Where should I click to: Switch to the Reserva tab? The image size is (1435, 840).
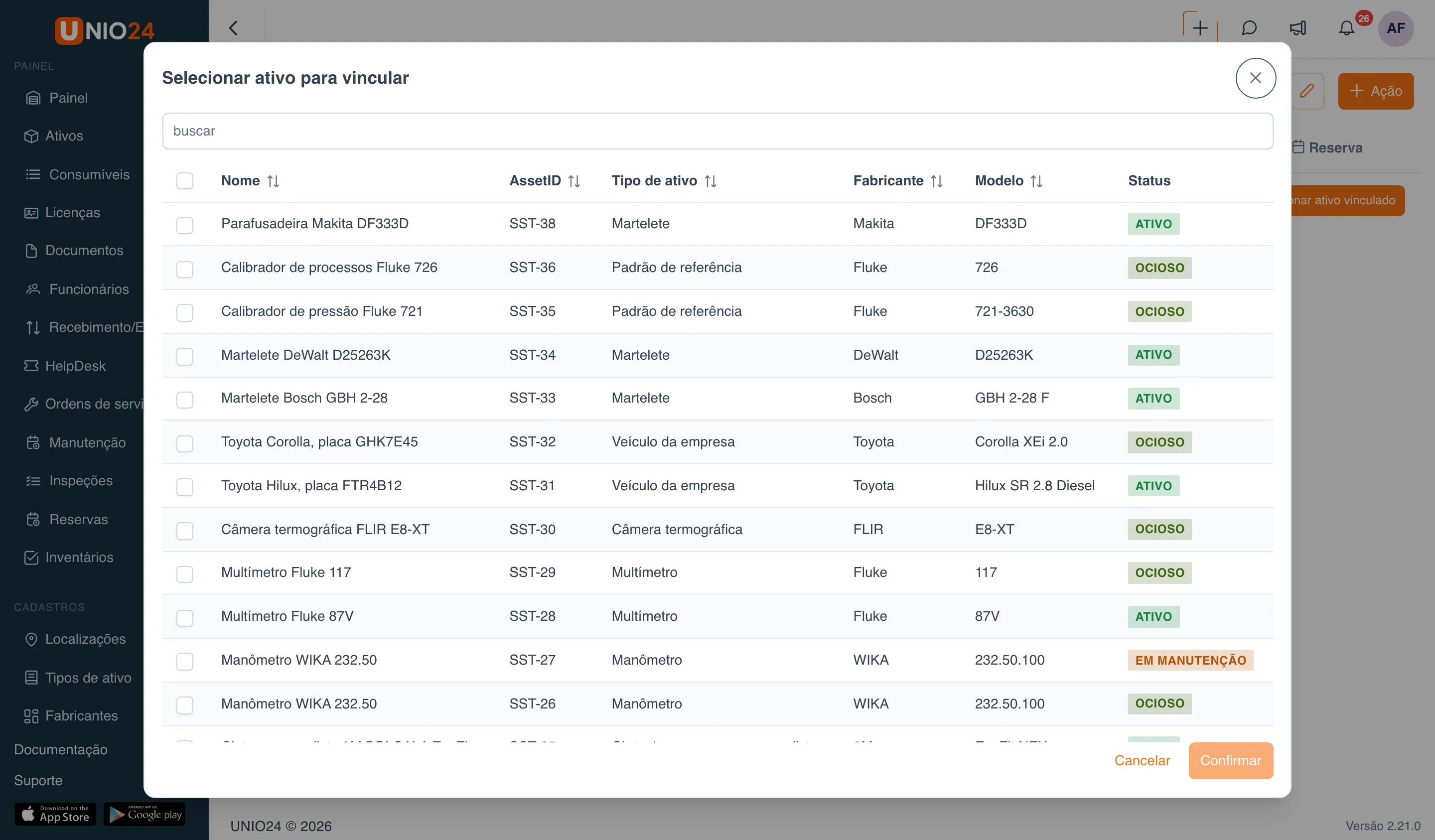1327,147
